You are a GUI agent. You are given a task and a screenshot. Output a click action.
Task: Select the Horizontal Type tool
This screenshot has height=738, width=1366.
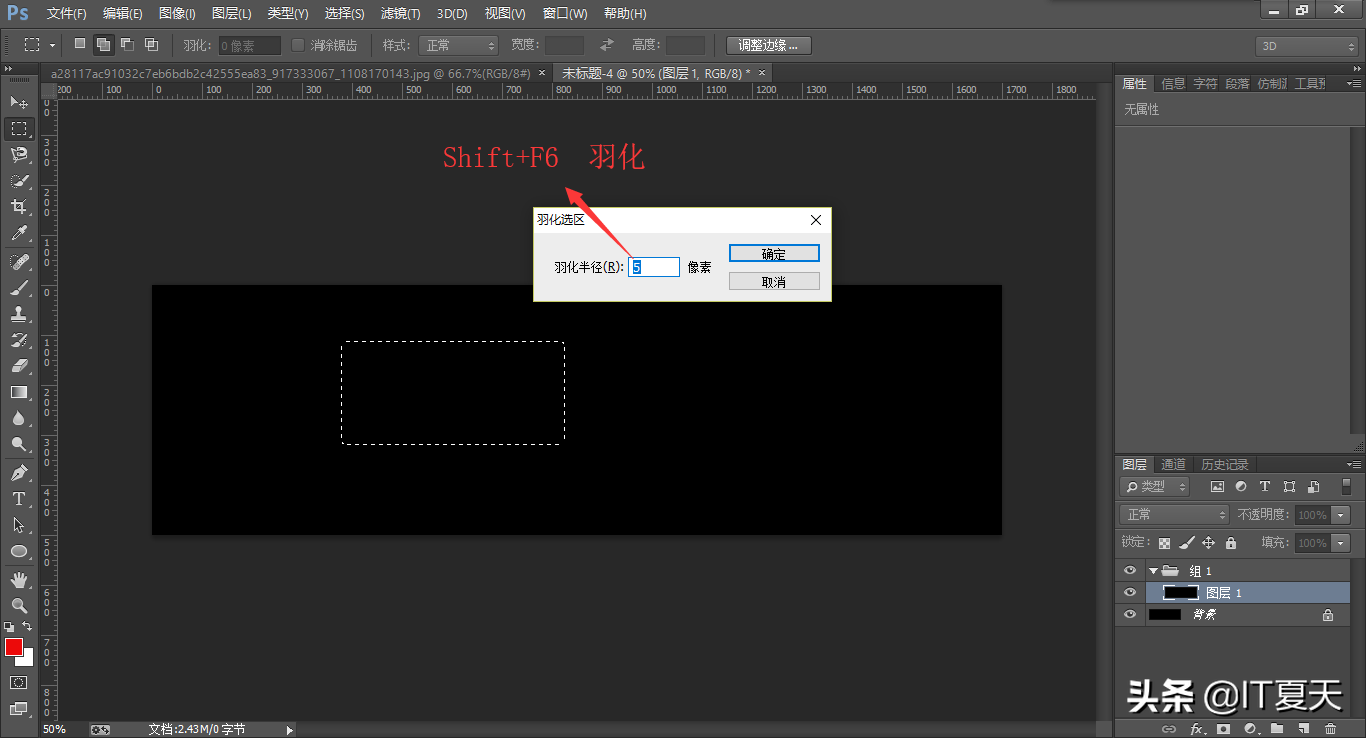point(18,498)
